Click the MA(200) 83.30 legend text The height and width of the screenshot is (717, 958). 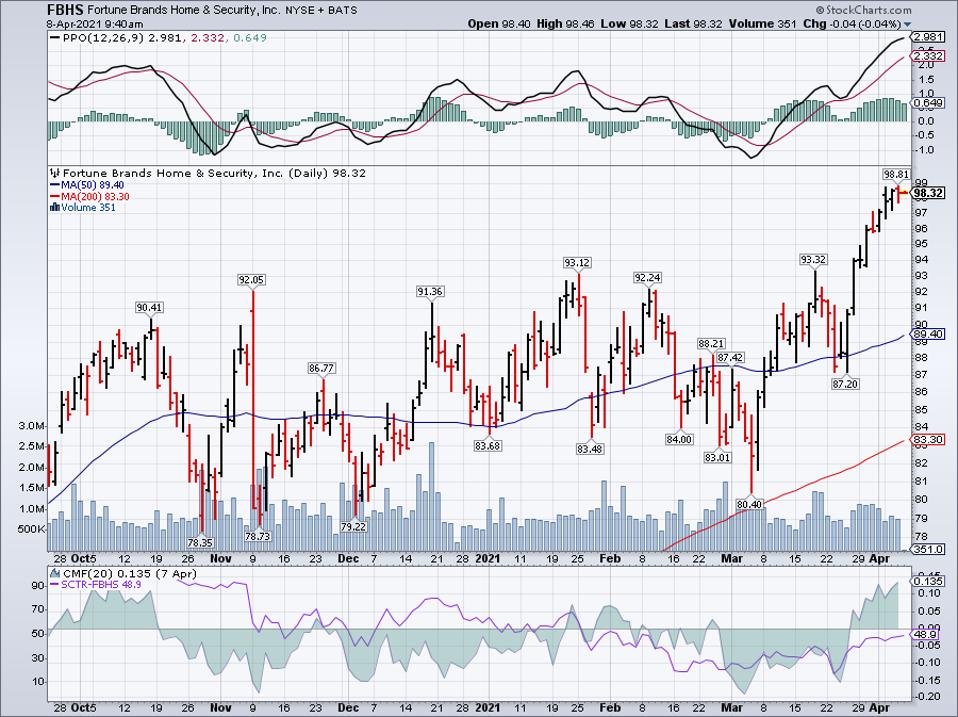[95, 197]
